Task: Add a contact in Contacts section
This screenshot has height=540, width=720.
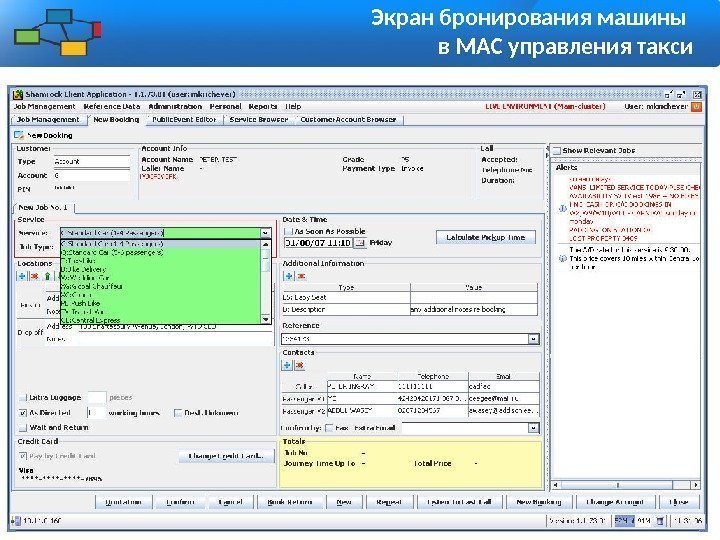Action: [x=287, y=365]
